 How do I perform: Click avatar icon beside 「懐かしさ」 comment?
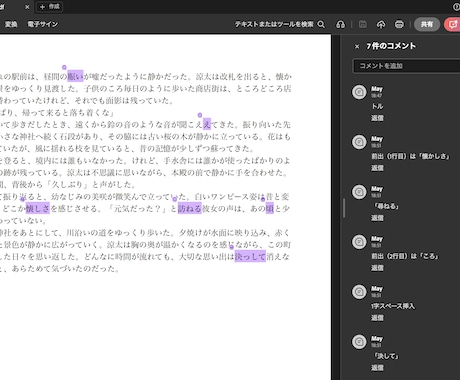tap(359, 142)
